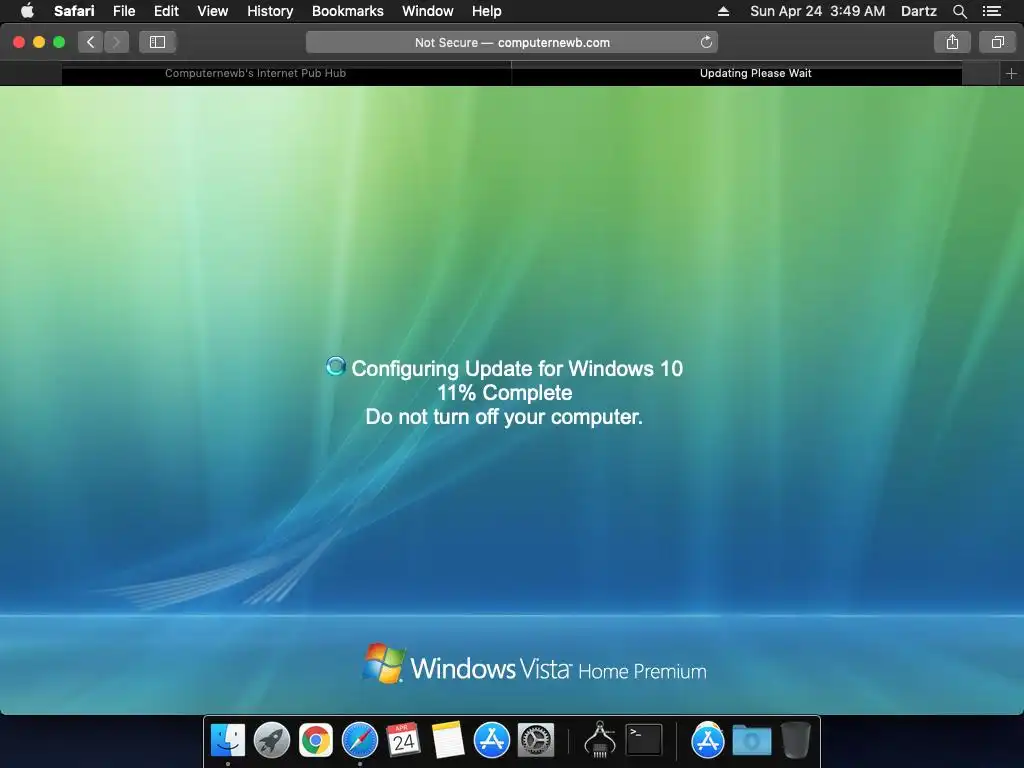Minimize Safari with the yellow button
Image resolution: width=1024 pixels, height=768 pixels.
pos(39,42)
